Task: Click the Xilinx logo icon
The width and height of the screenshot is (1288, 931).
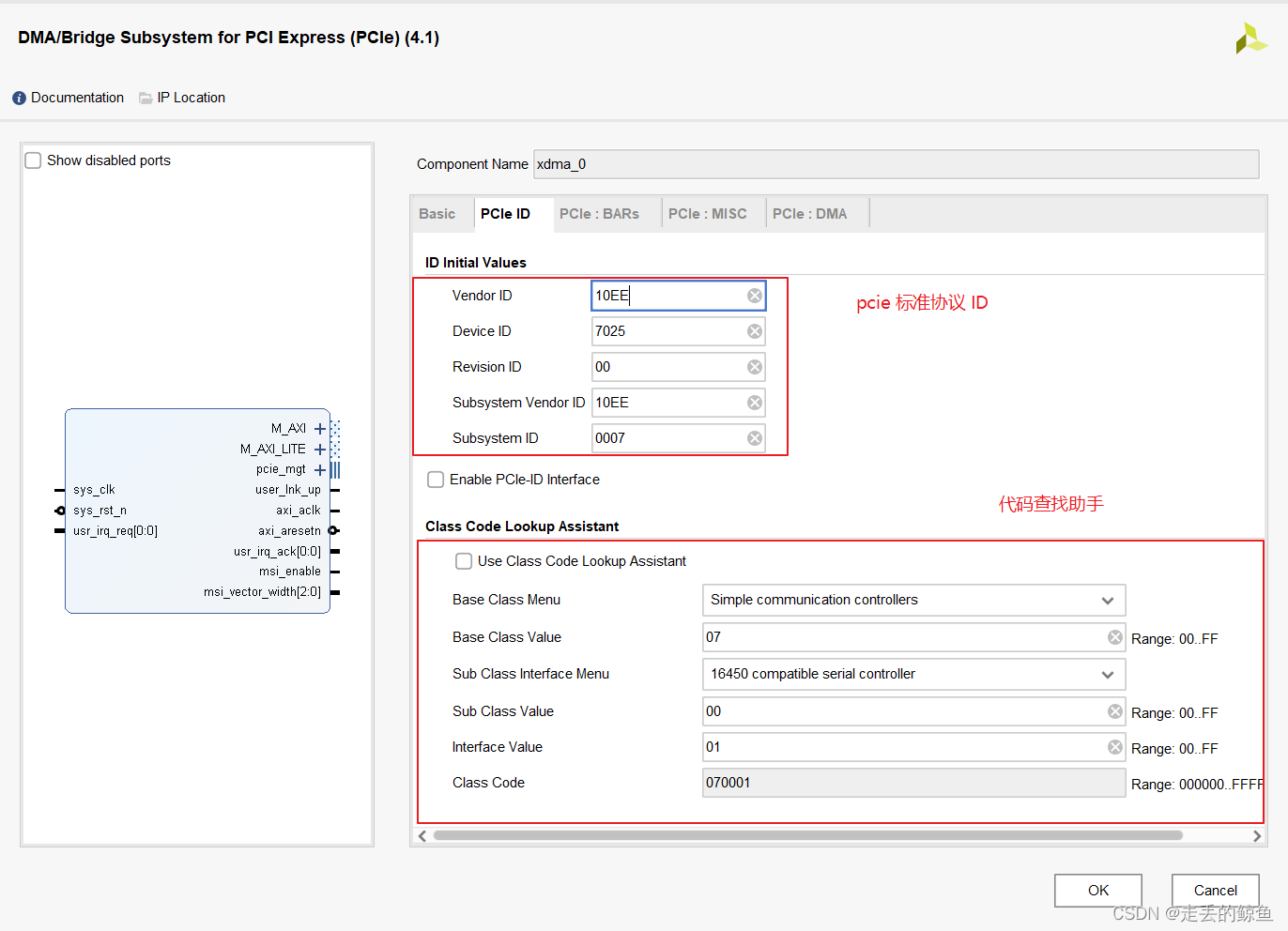Action: tap(1250, 38)
